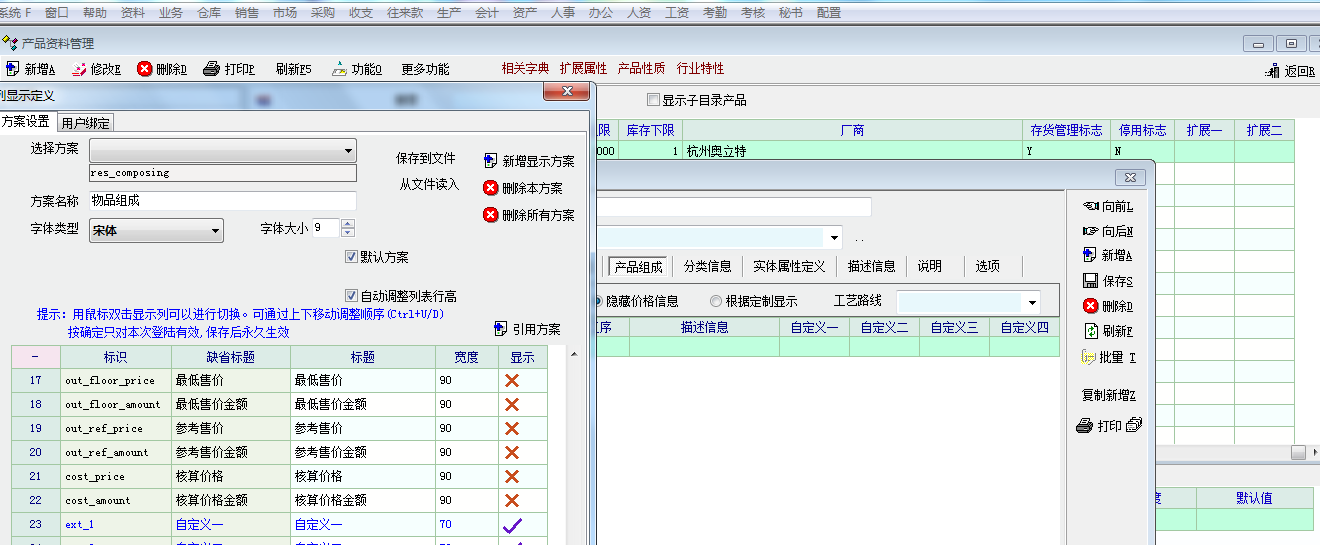This screenshot has width=1320, height=545.
Task: Click the 打印 printer icon in main toolbar
Action: pos(211,69)
